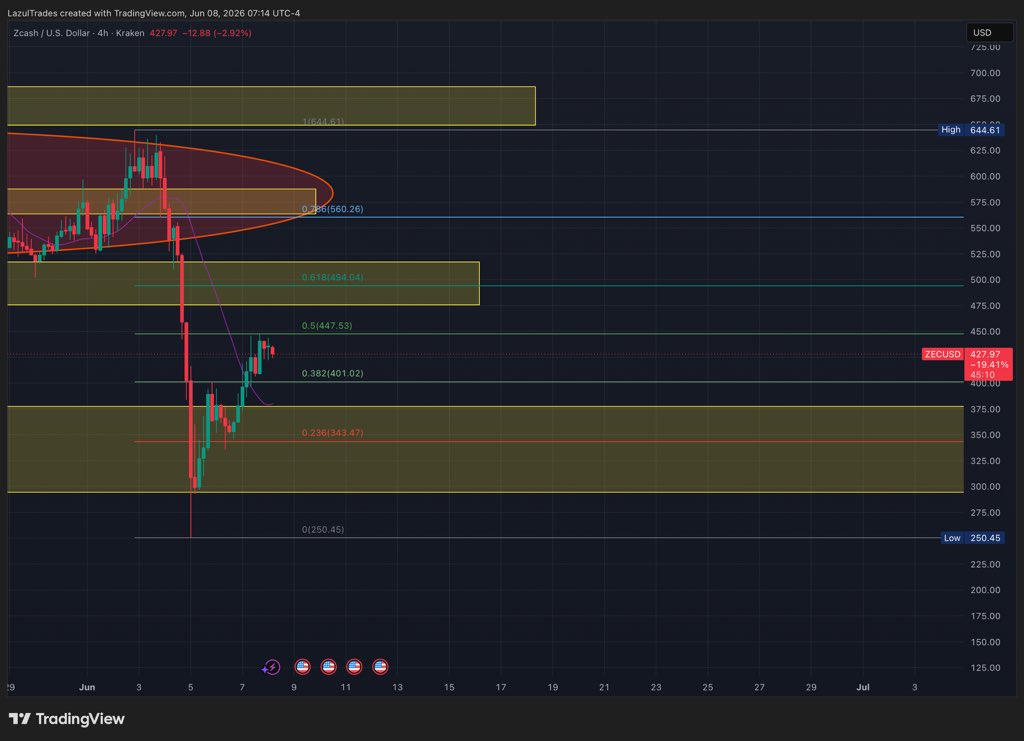The image size is (1024, 741).
Task: Open the US flag event before date 13
Action: click(380, 667)
